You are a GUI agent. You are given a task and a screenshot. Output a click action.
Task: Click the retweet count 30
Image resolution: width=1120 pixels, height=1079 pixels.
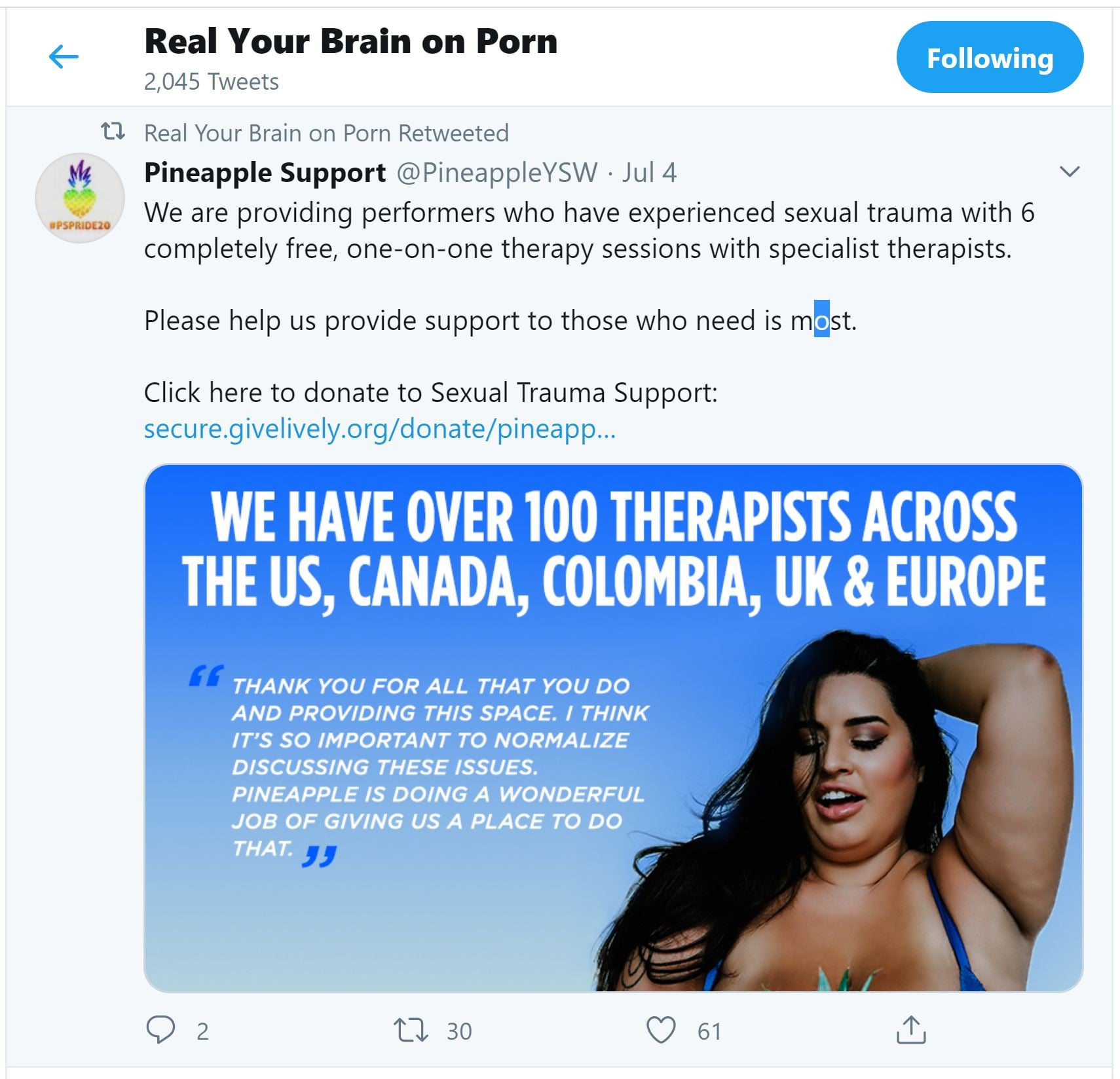click(x=459, y=1031)
